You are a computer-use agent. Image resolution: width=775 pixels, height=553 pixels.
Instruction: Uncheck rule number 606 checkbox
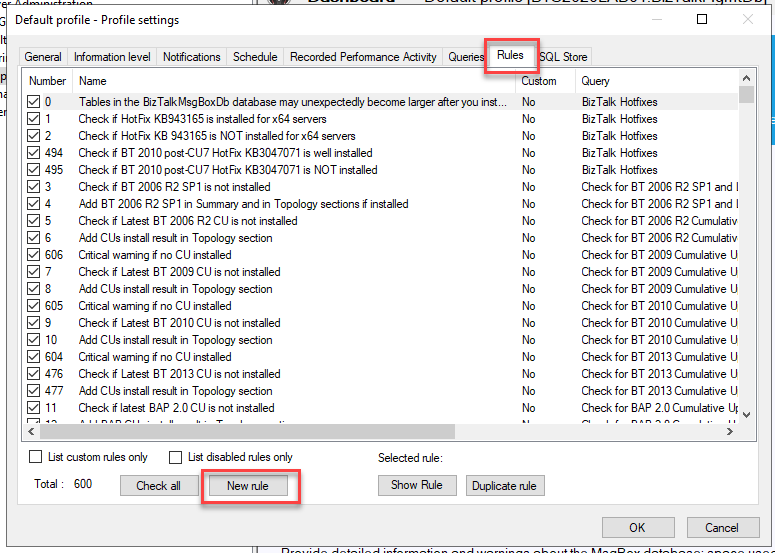pos(34,255)
